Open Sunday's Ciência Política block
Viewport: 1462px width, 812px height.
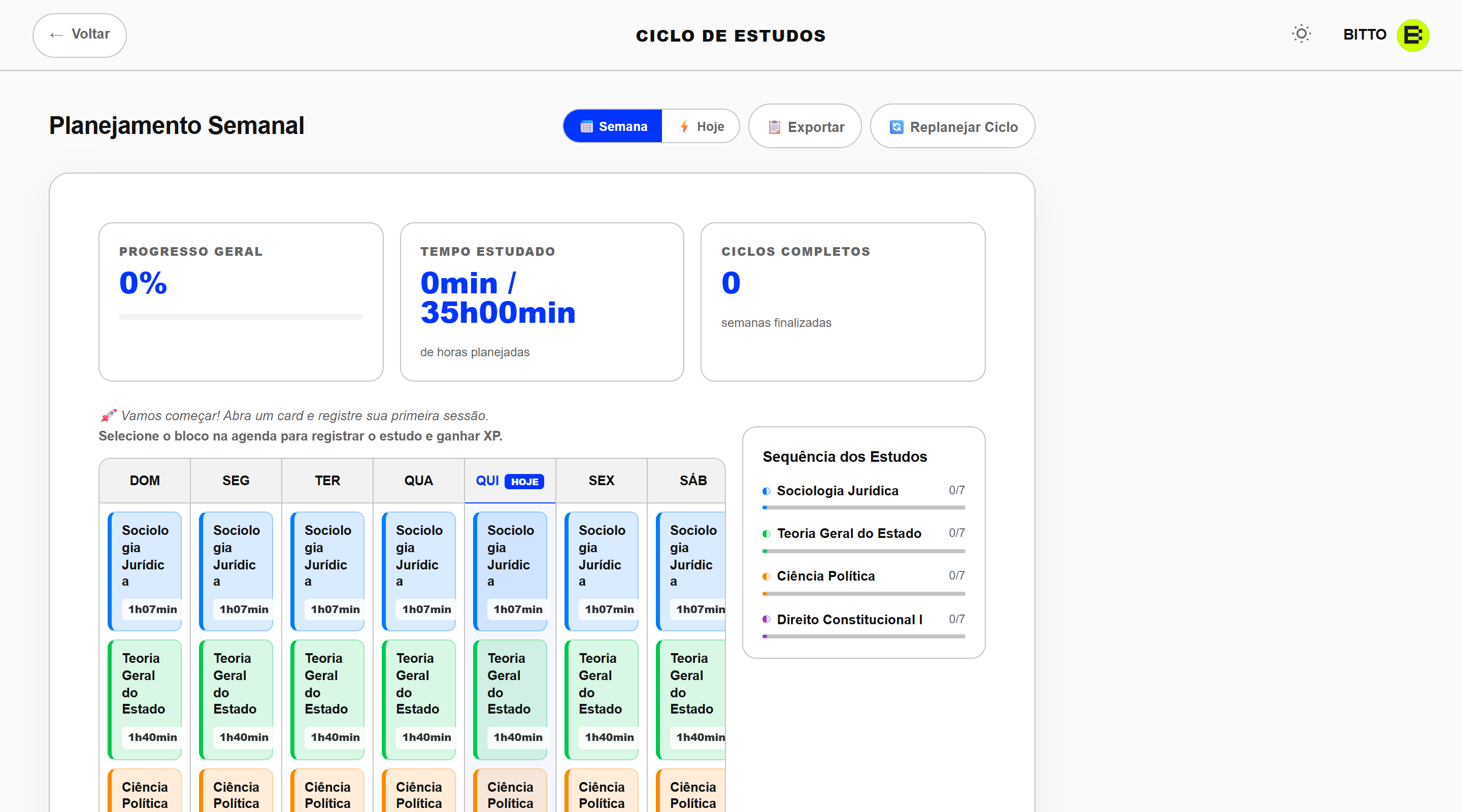coord(145,791)
